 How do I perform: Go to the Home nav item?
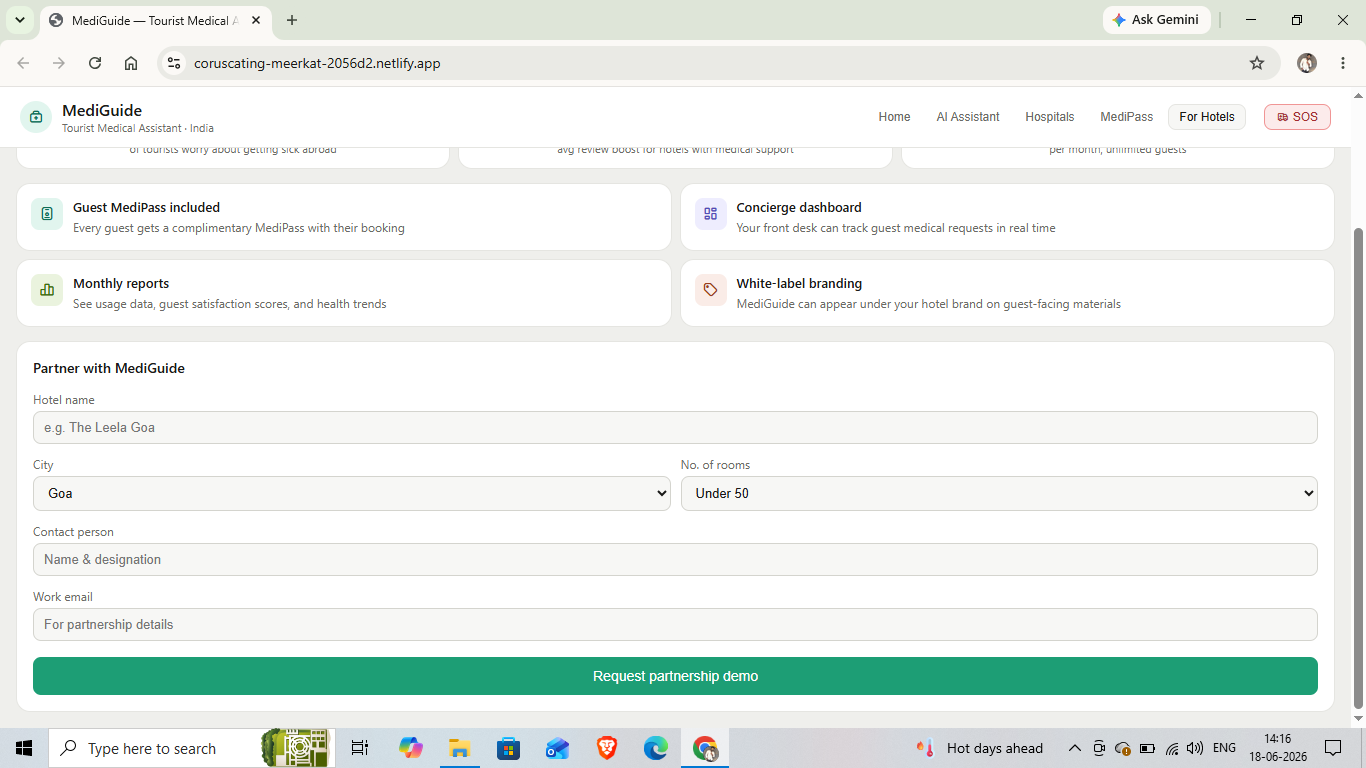(x=894, y=117)
